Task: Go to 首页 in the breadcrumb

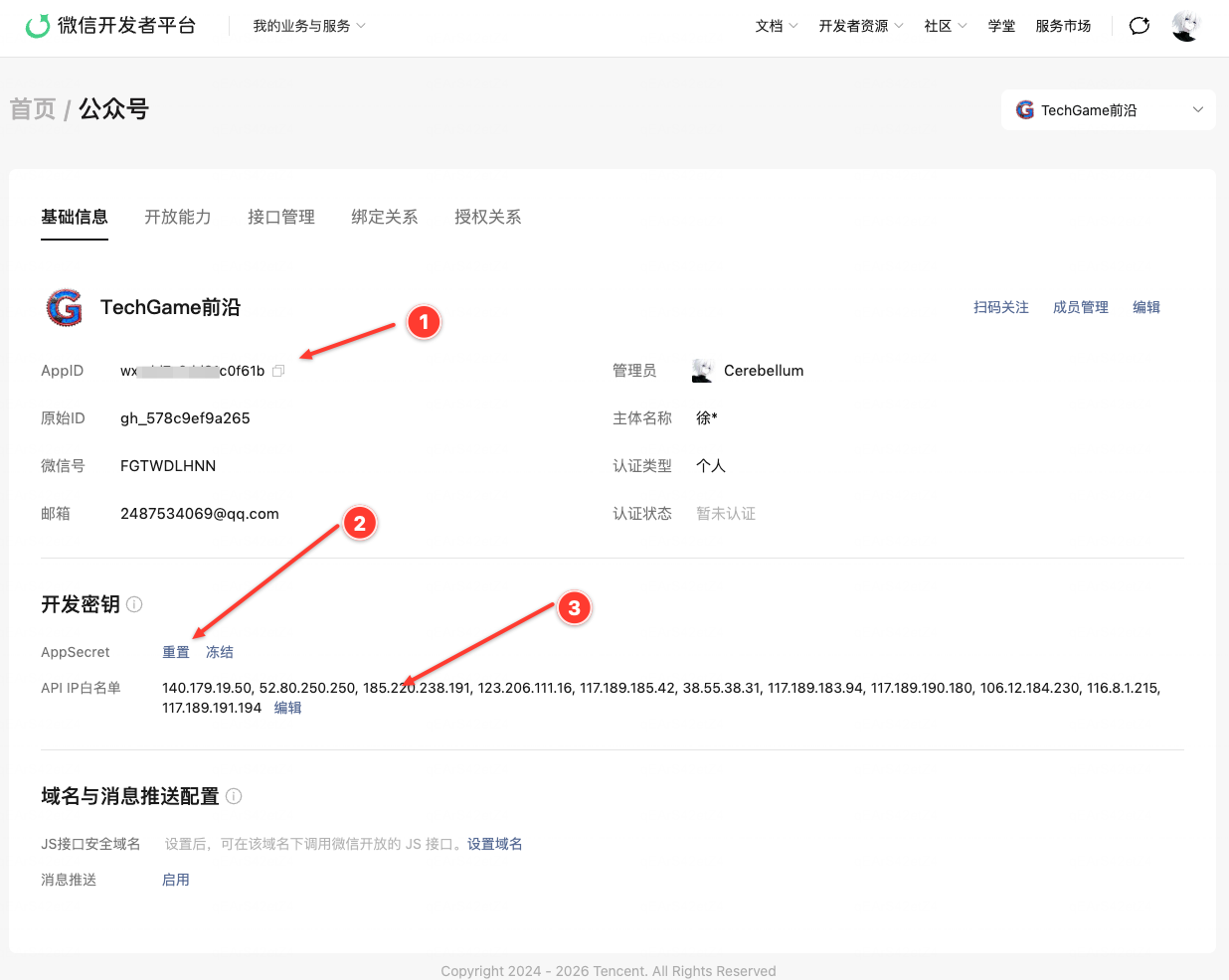Action: [x=33, y=109]
